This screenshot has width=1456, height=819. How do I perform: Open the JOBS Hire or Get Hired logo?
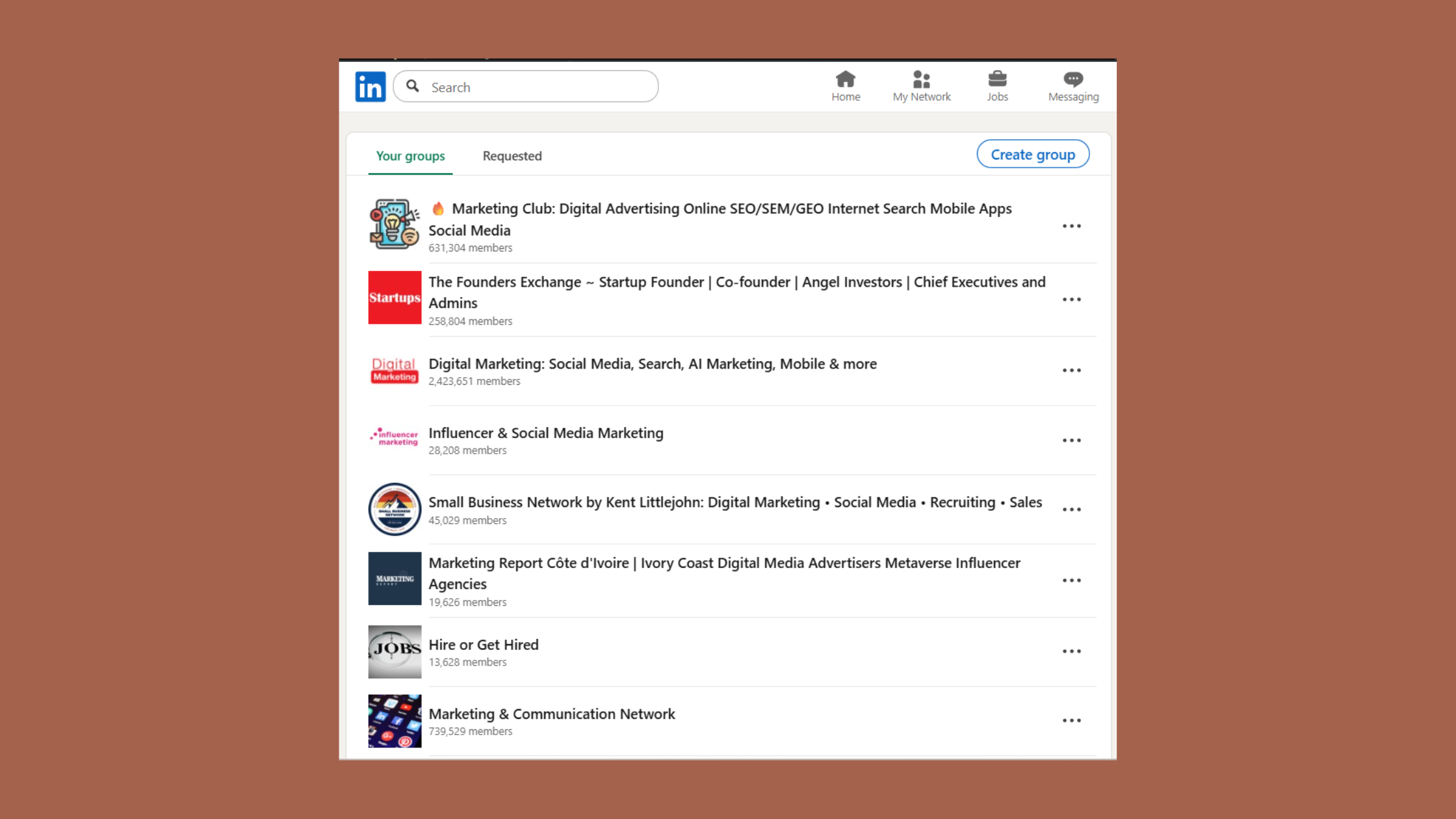pos(395,652)
